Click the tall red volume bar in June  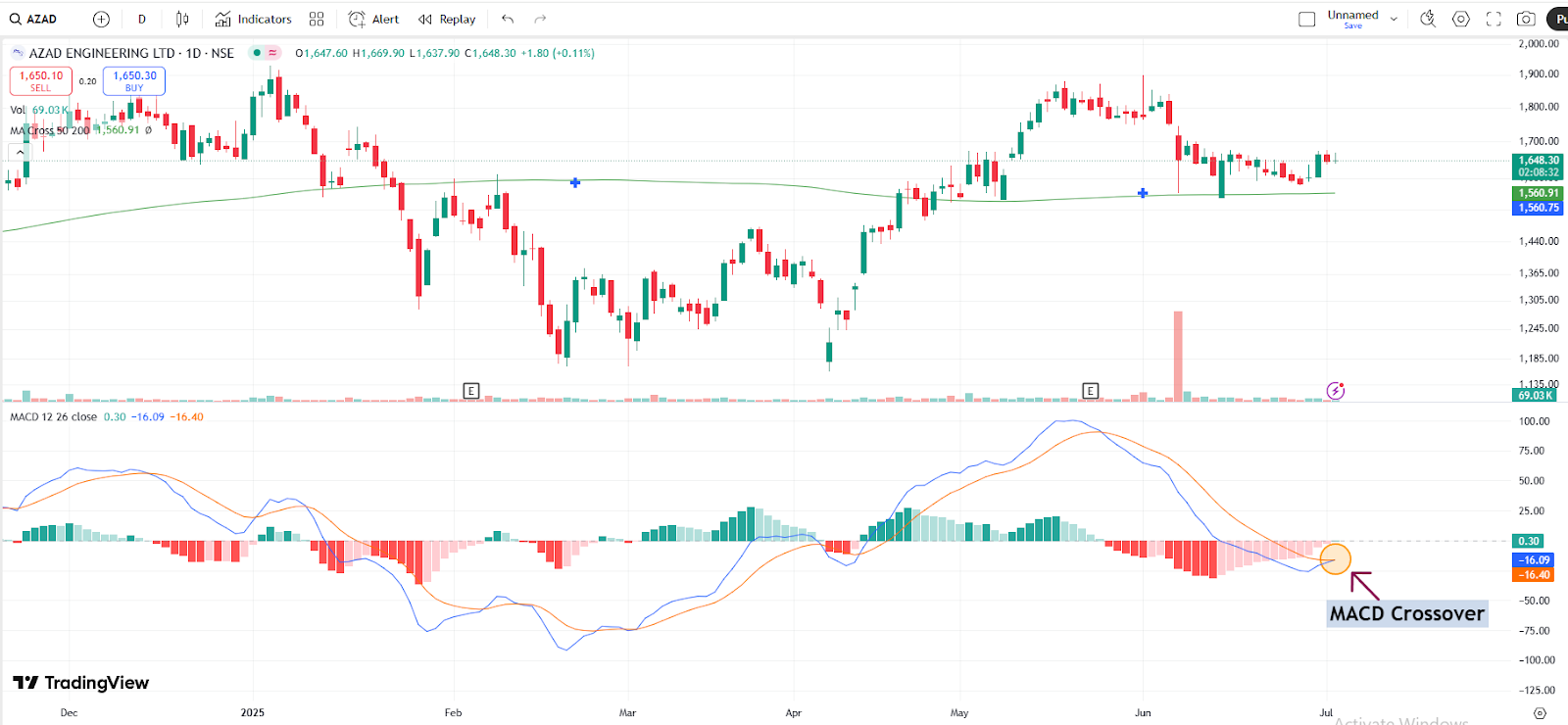pos(1178,356)
